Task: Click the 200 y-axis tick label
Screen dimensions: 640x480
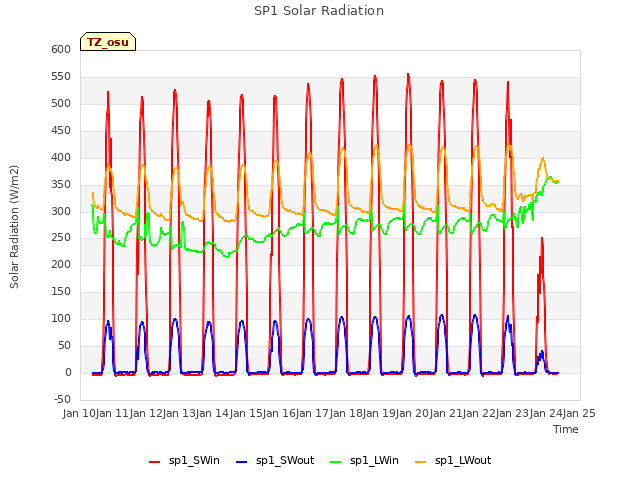Action: click(61, 264)
